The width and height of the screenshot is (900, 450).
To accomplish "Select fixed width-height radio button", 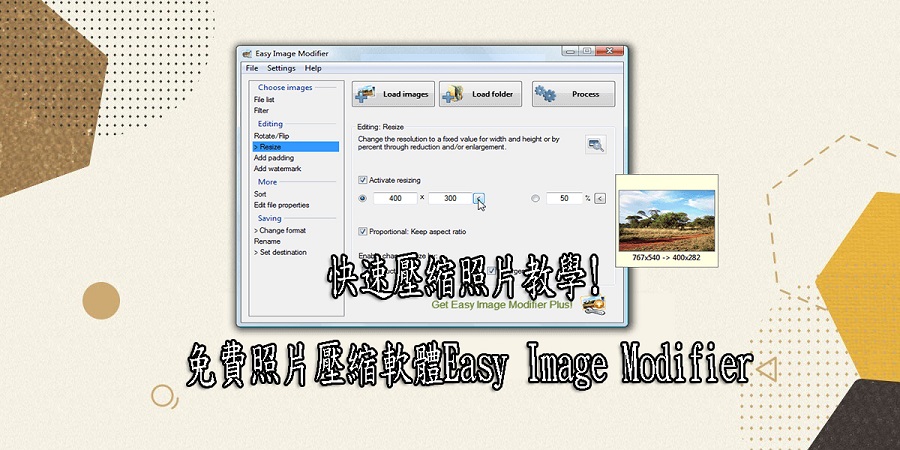I will [362, 199].
